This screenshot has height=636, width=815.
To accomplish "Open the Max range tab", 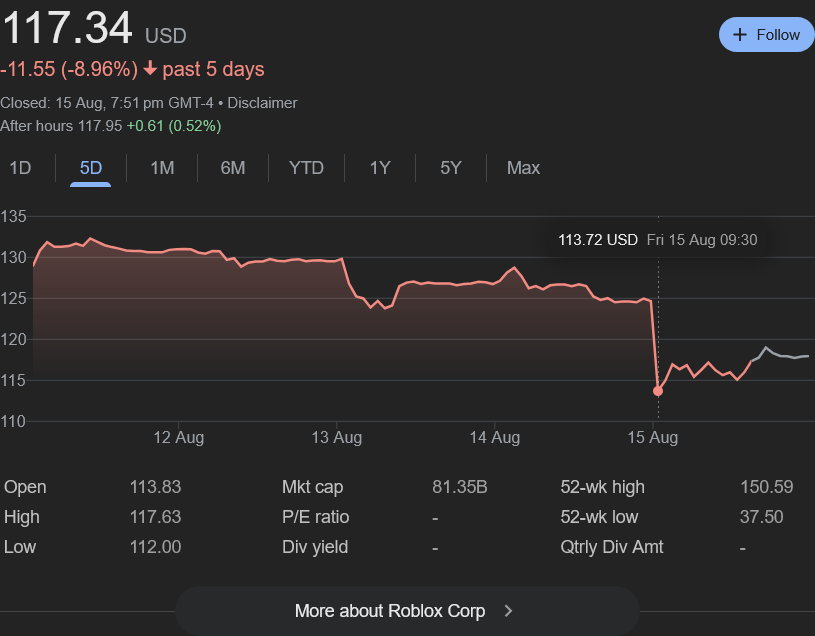I will click(x=523, y=168).
